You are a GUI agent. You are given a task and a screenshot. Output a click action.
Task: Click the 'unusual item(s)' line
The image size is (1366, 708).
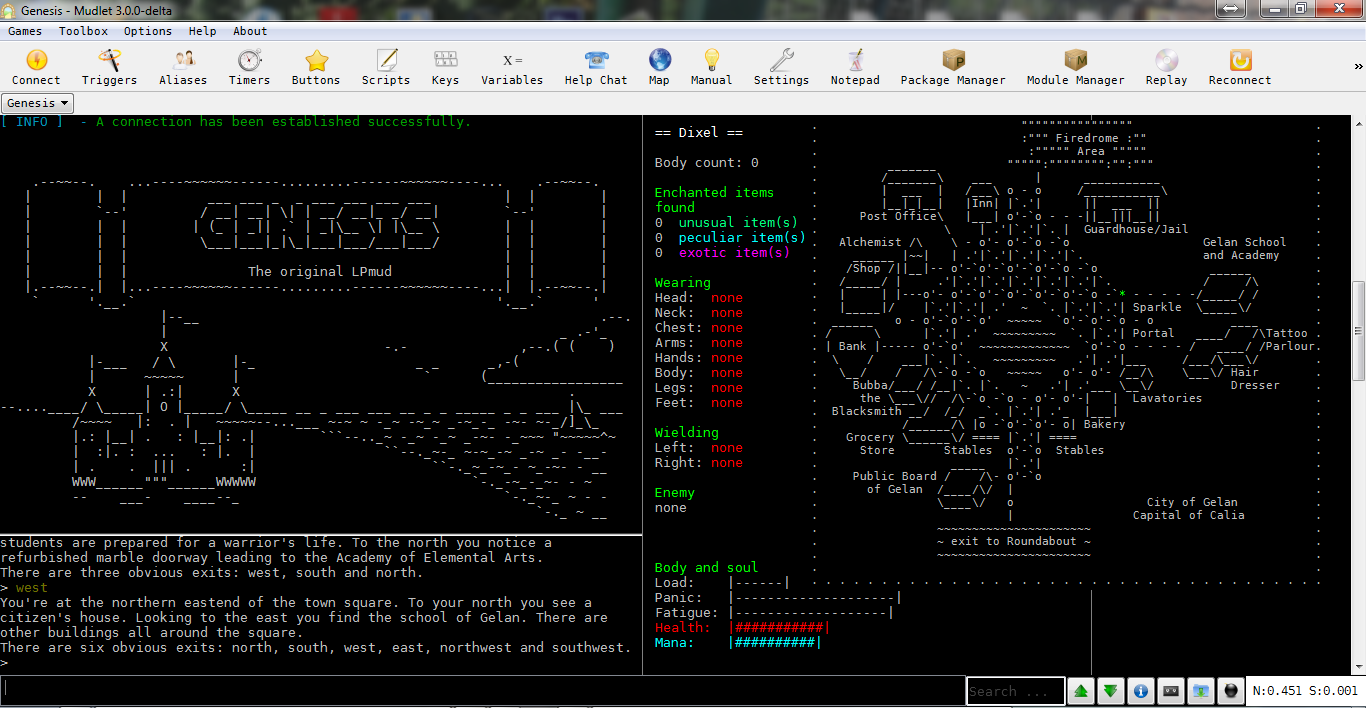click(738, 222)
